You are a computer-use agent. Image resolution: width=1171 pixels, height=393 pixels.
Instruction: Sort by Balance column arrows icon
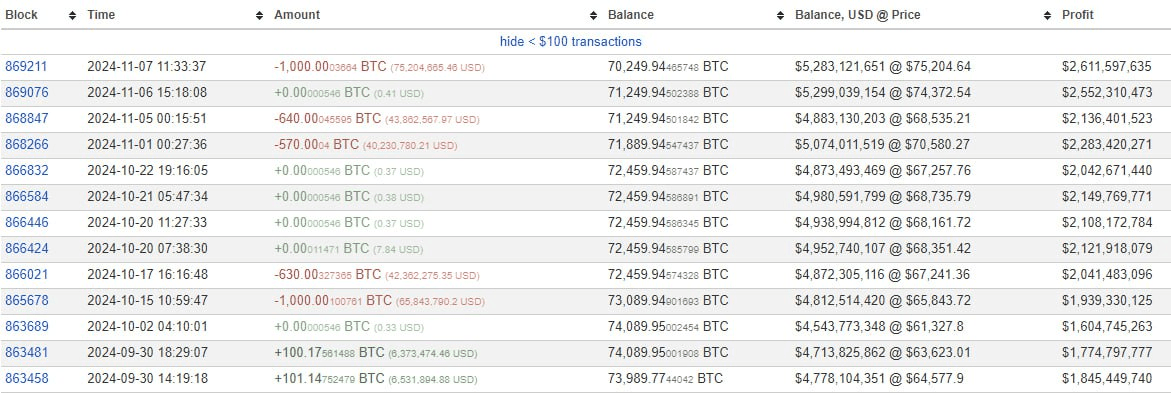coord(780,15)
